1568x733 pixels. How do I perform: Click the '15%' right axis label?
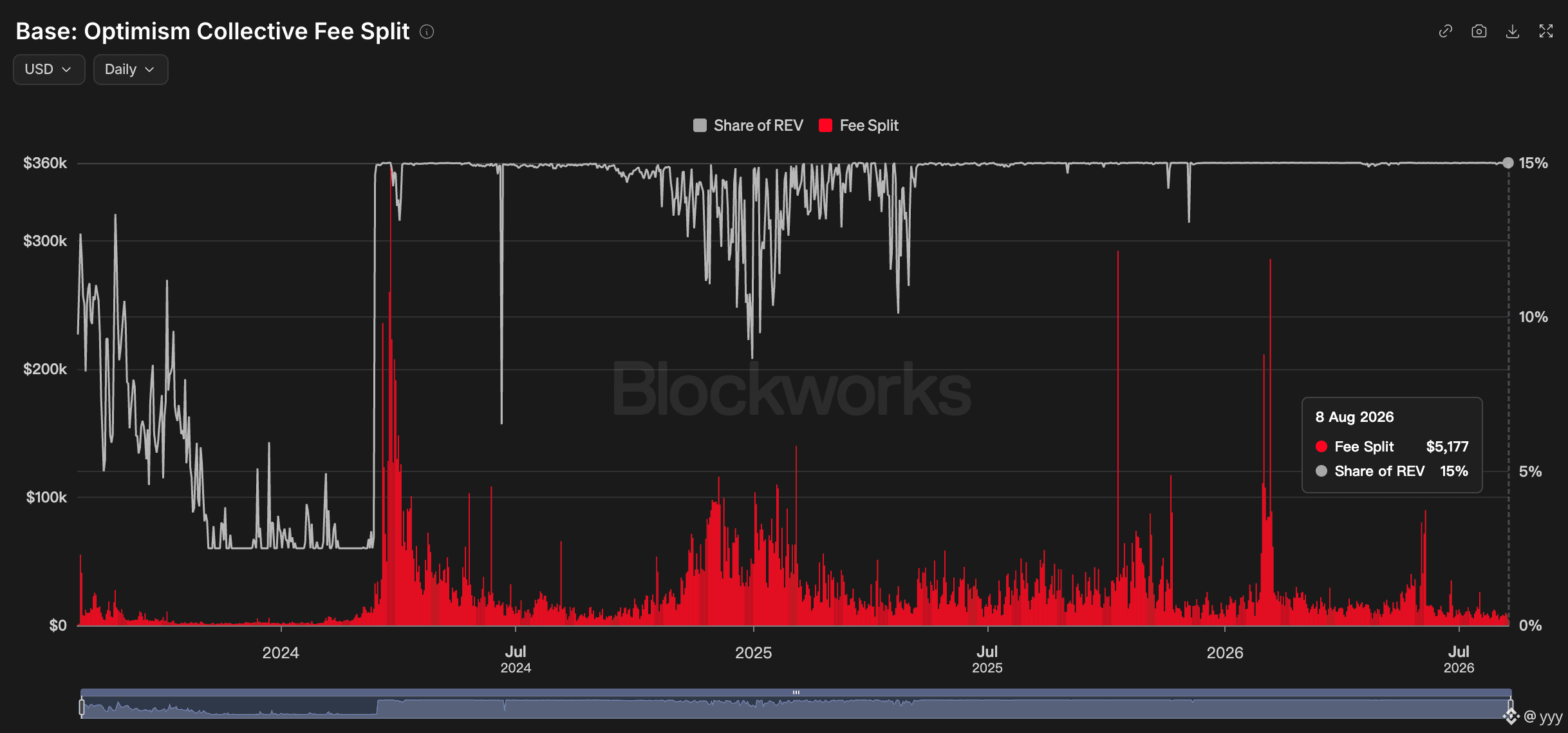click(x=1533, y=163)
